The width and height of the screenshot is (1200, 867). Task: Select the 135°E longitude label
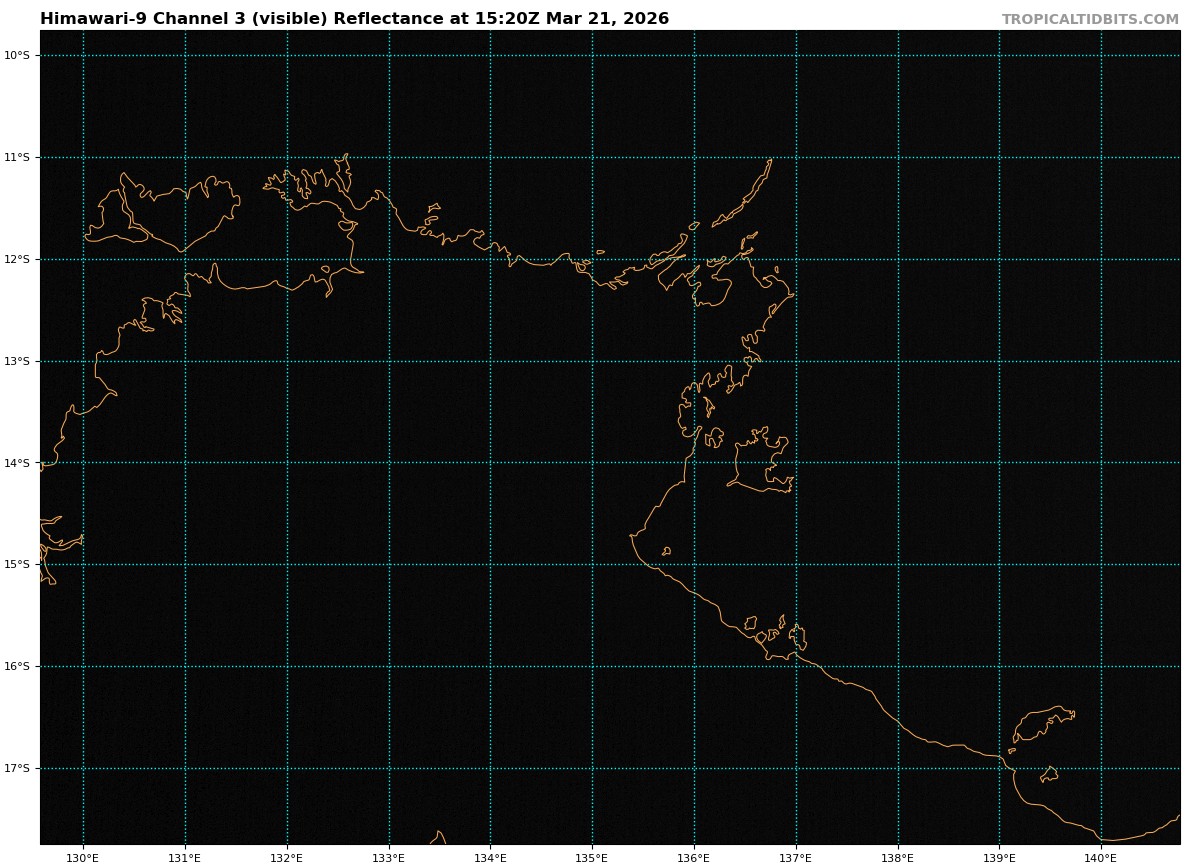592,858
